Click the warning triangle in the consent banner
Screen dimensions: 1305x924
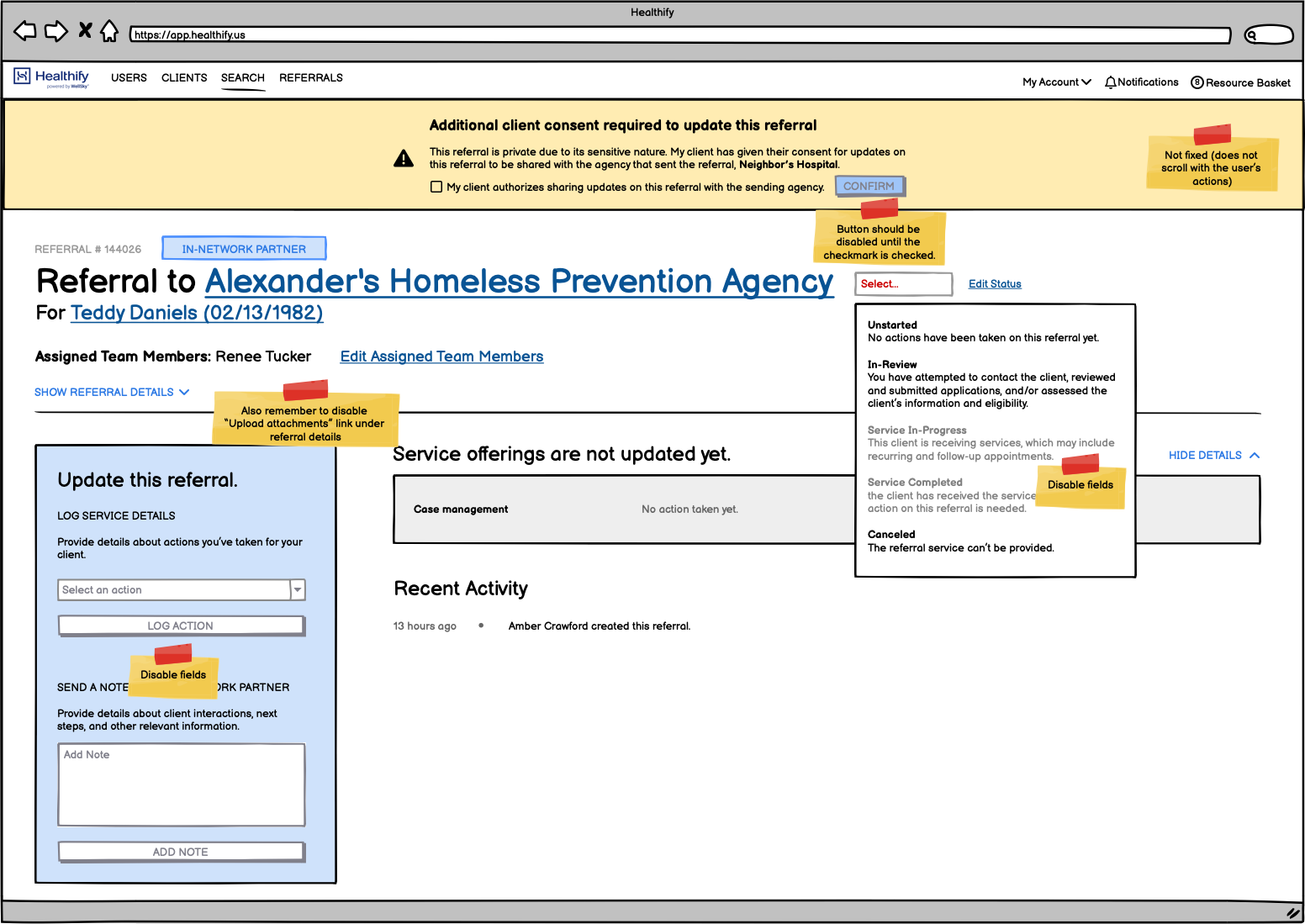pyautogui.click(x=404, y=158)
